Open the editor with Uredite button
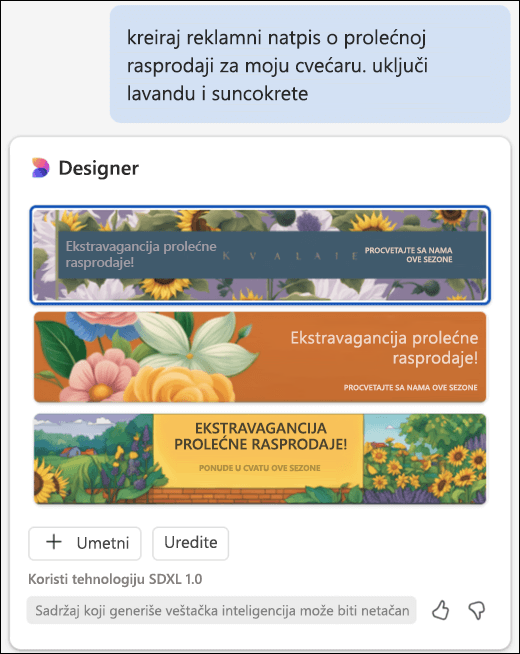The image size is (520, 654). [191, 543]
